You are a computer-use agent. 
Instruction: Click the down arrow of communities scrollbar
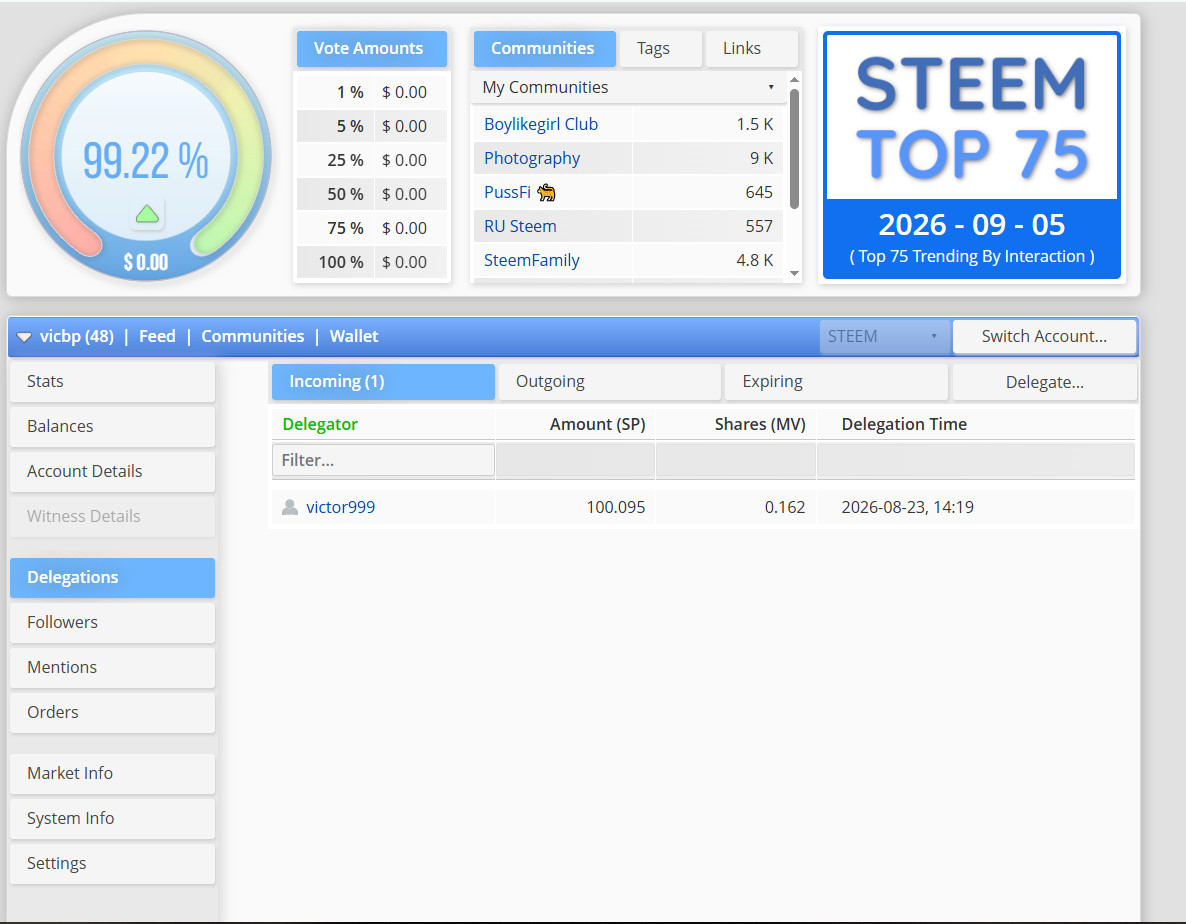(x=794, y=273)
